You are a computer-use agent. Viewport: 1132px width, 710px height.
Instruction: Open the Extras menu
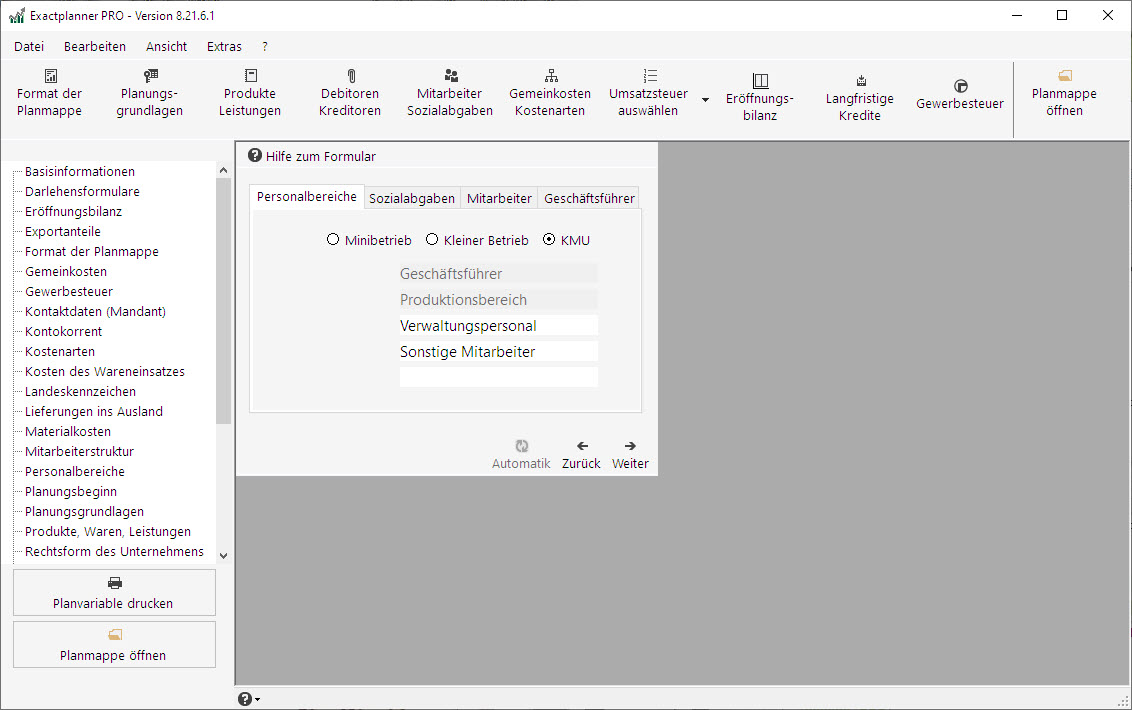[x=224, y=46]
